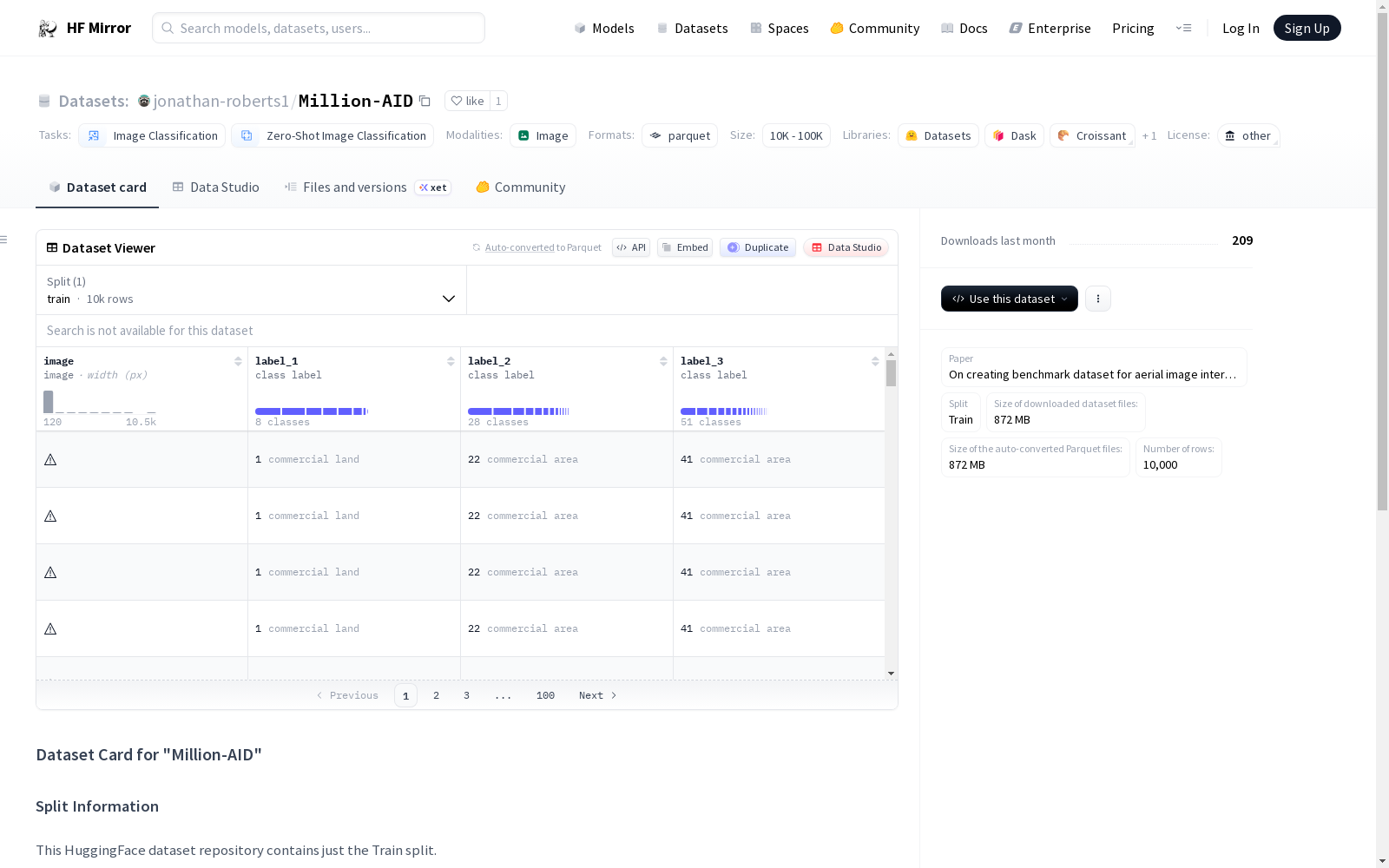Image resolution: width=1389 pixels, height=868 pixels.
Task: Click the image width histogram bar
Action: [49, 402]
